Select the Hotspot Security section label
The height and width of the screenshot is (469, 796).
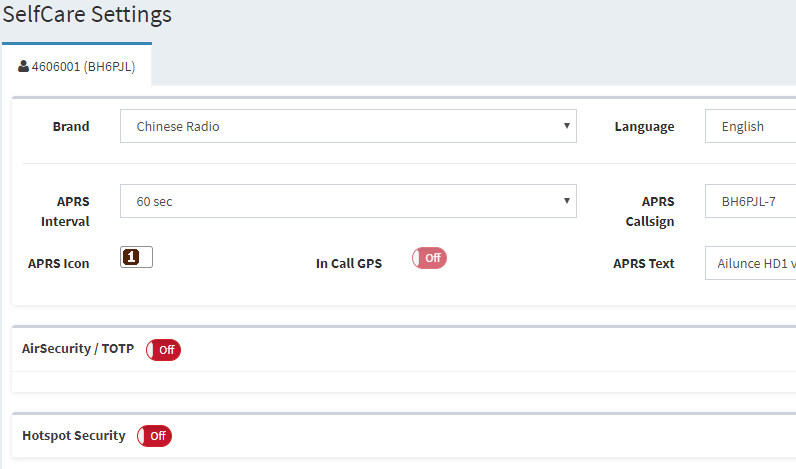coord(74,436)
